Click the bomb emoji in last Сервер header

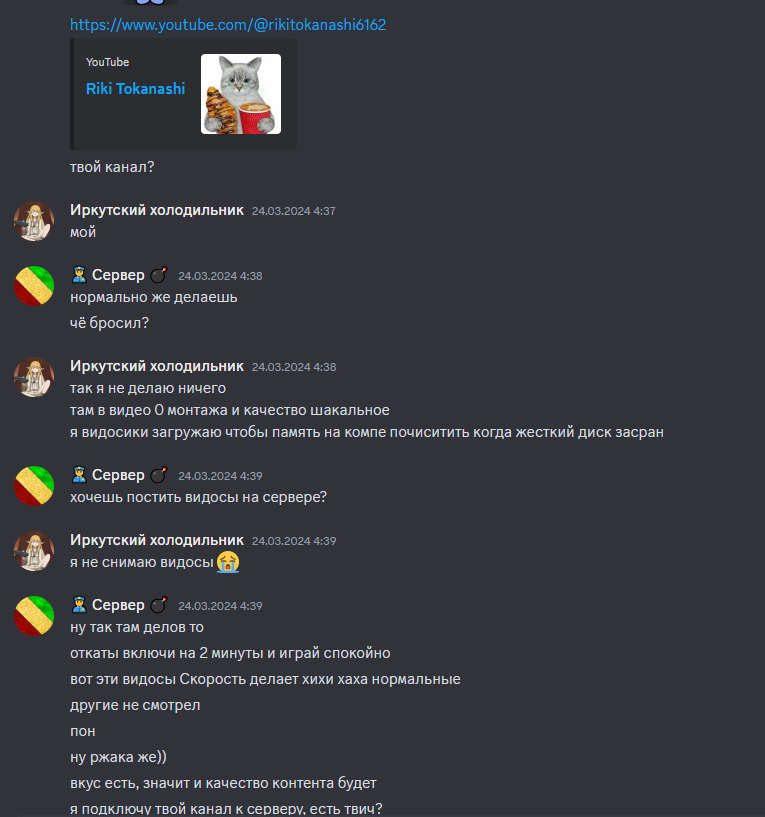[x=159, y=604]
